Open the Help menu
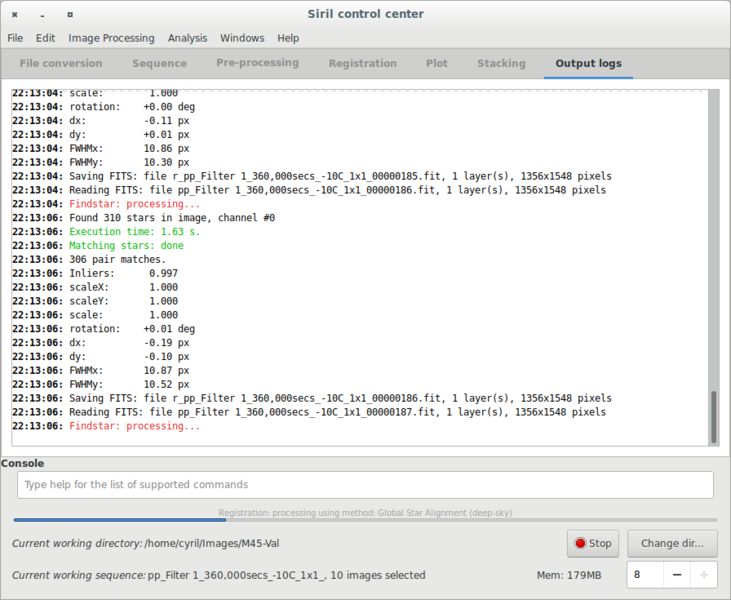The height and width of the screenshot is (600, 731). pyautogui.click(x=288, y=38)
